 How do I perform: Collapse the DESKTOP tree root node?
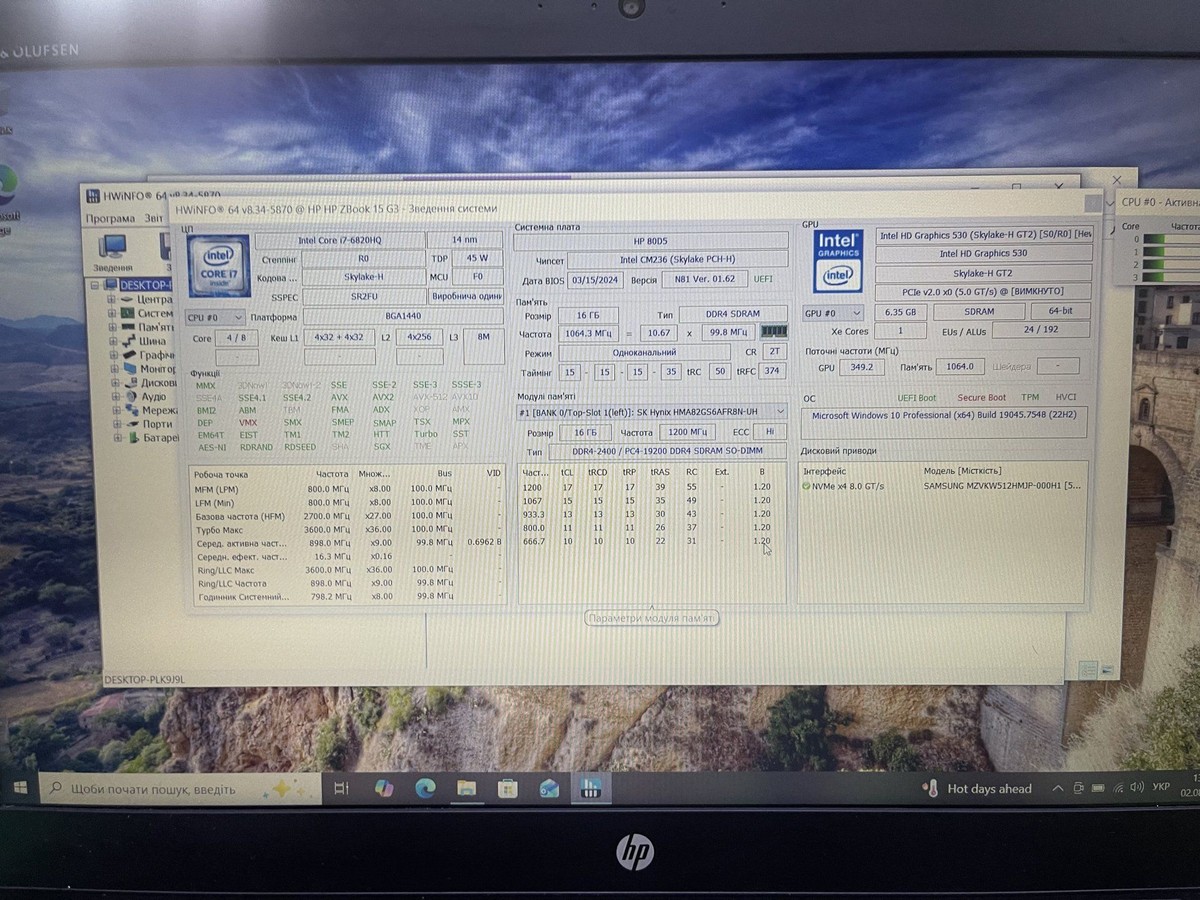pos(95,285)
